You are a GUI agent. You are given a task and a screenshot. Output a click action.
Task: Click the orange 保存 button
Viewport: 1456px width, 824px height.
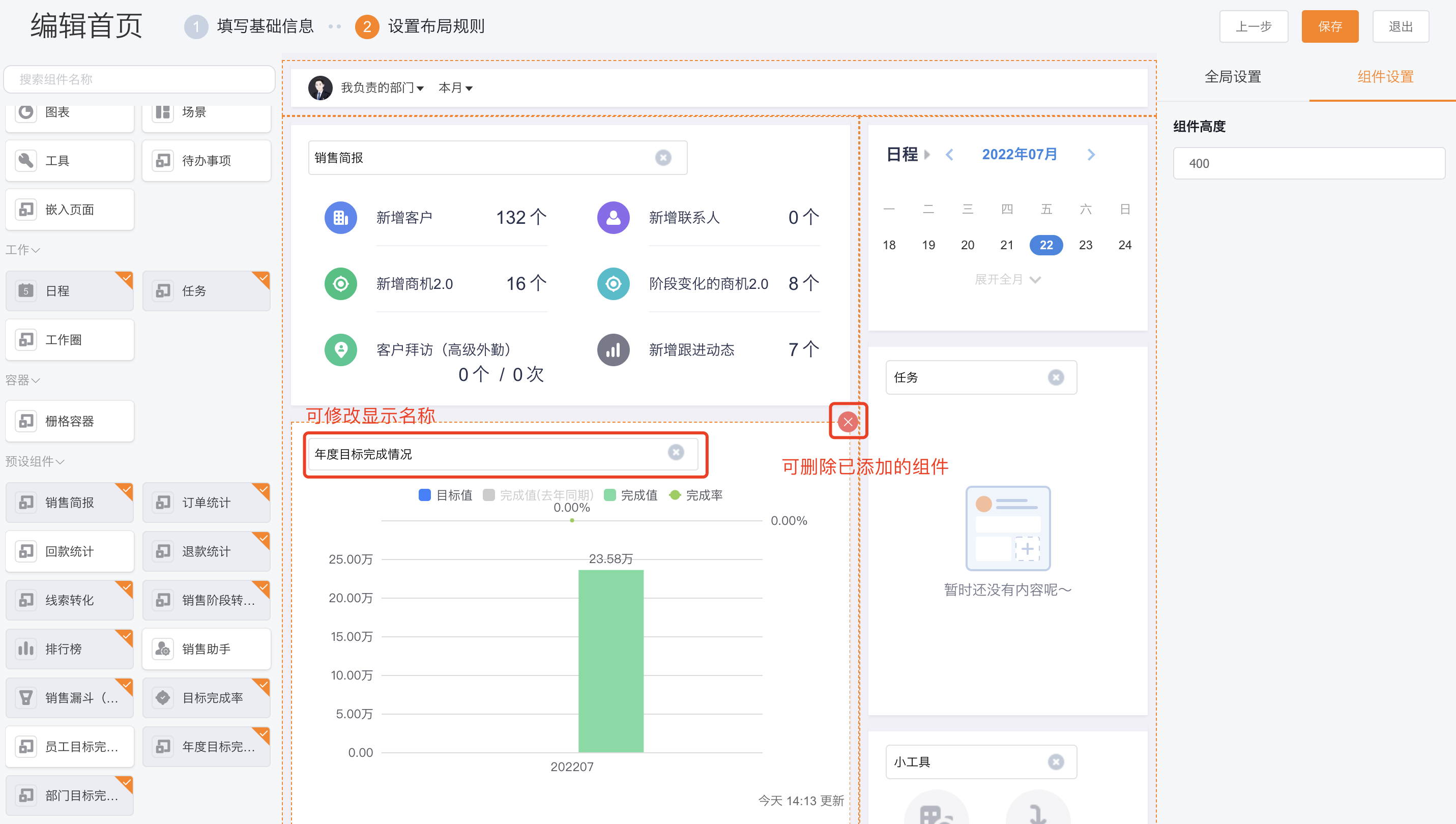coord(1330,26)
